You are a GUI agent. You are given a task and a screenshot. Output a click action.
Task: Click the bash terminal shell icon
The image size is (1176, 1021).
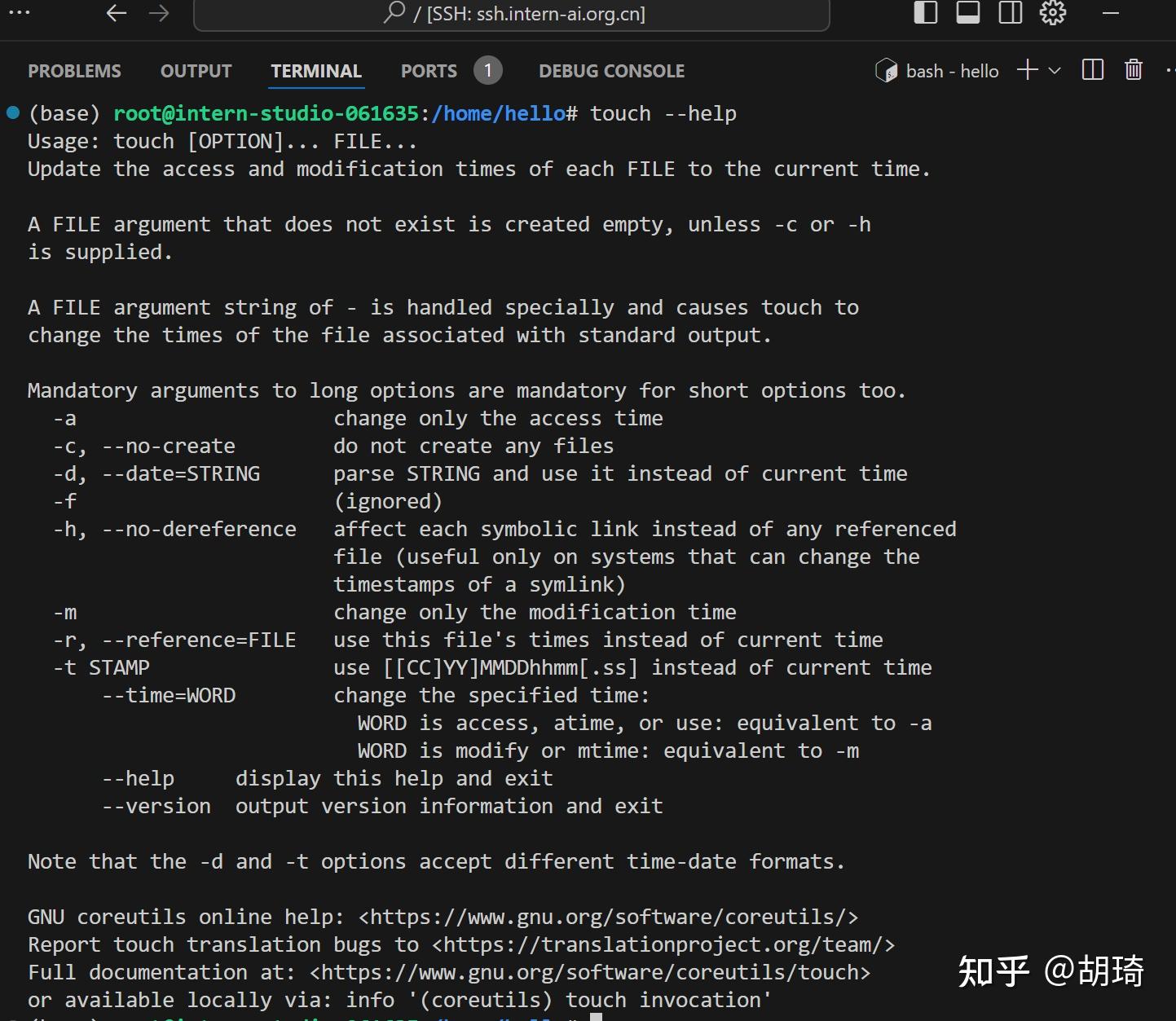(x=886, y=71)
